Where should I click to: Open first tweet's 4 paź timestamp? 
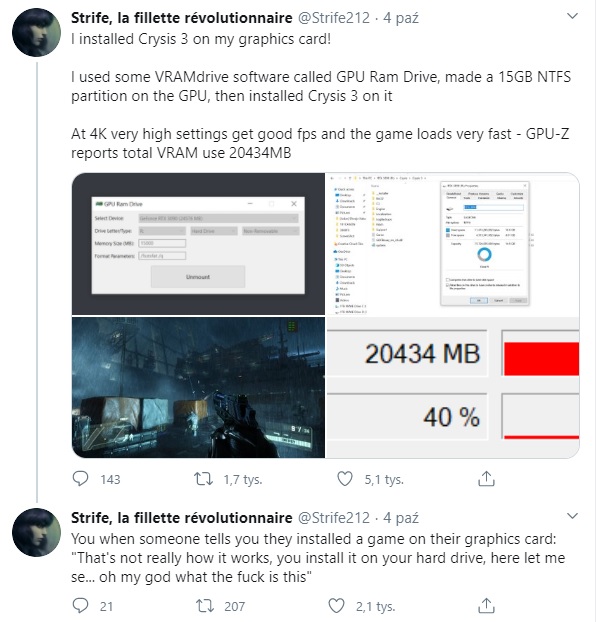[401, 18]
